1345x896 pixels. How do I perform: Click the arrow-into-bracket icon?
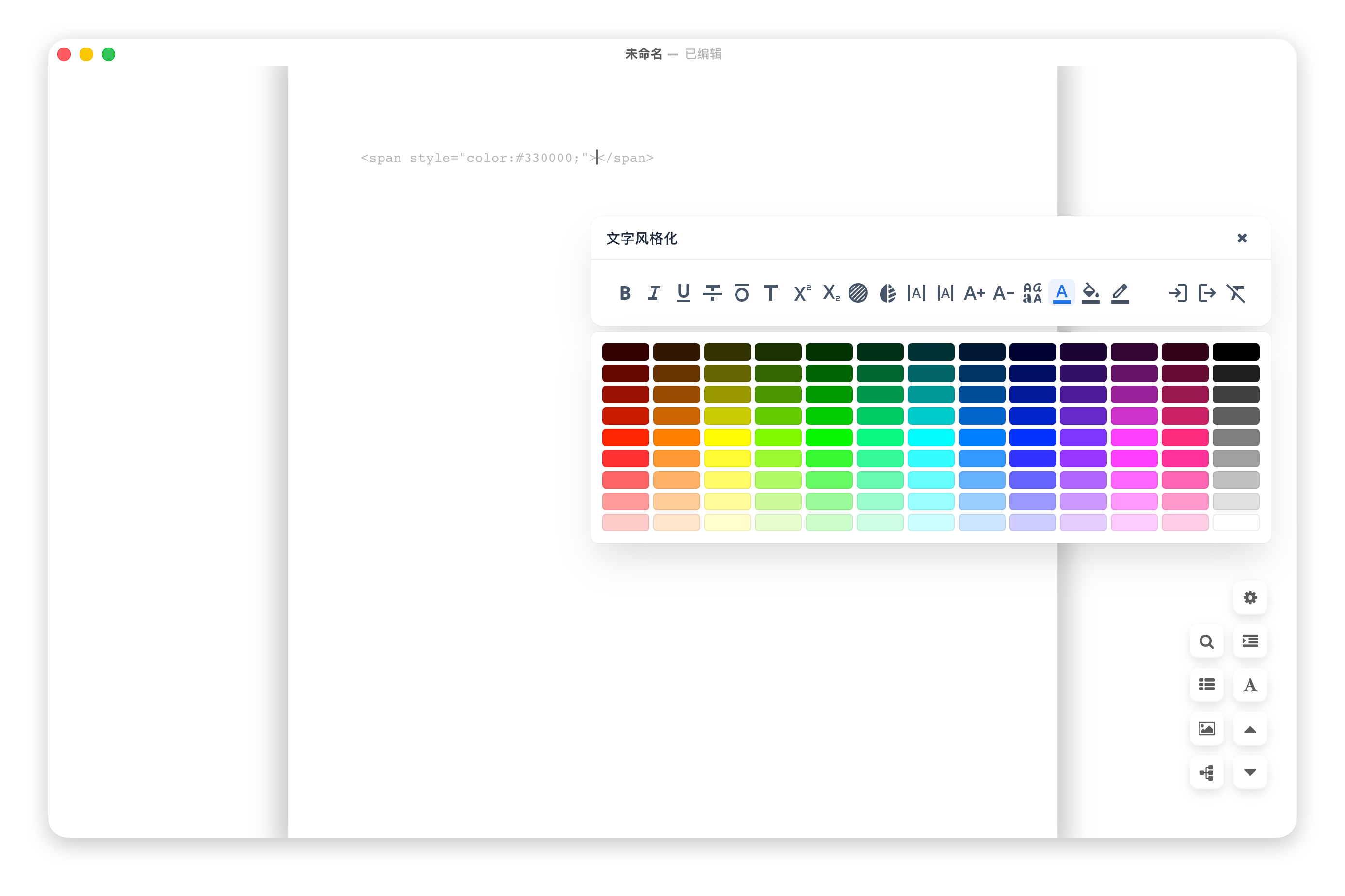(x=1178, y=293)
